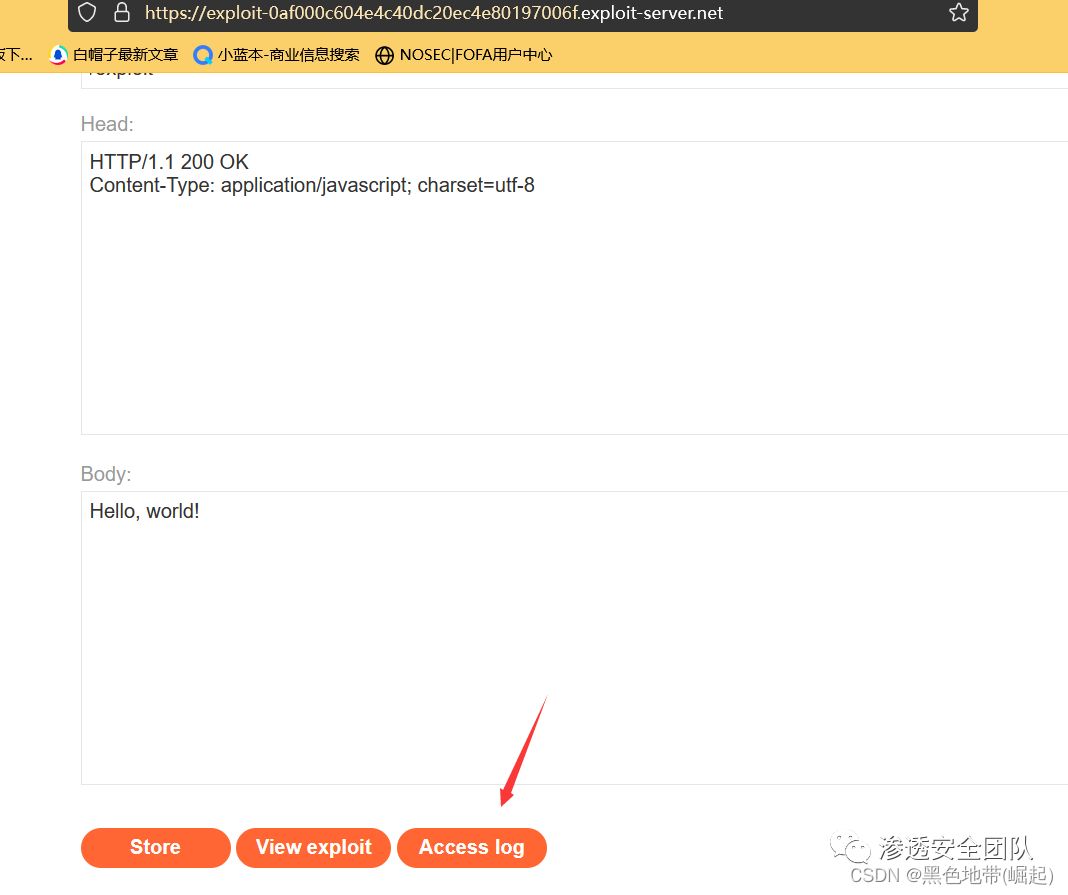The image size is (1068, 895).
Task: Click the View exploit button
Action: click(x=313, y=847)
